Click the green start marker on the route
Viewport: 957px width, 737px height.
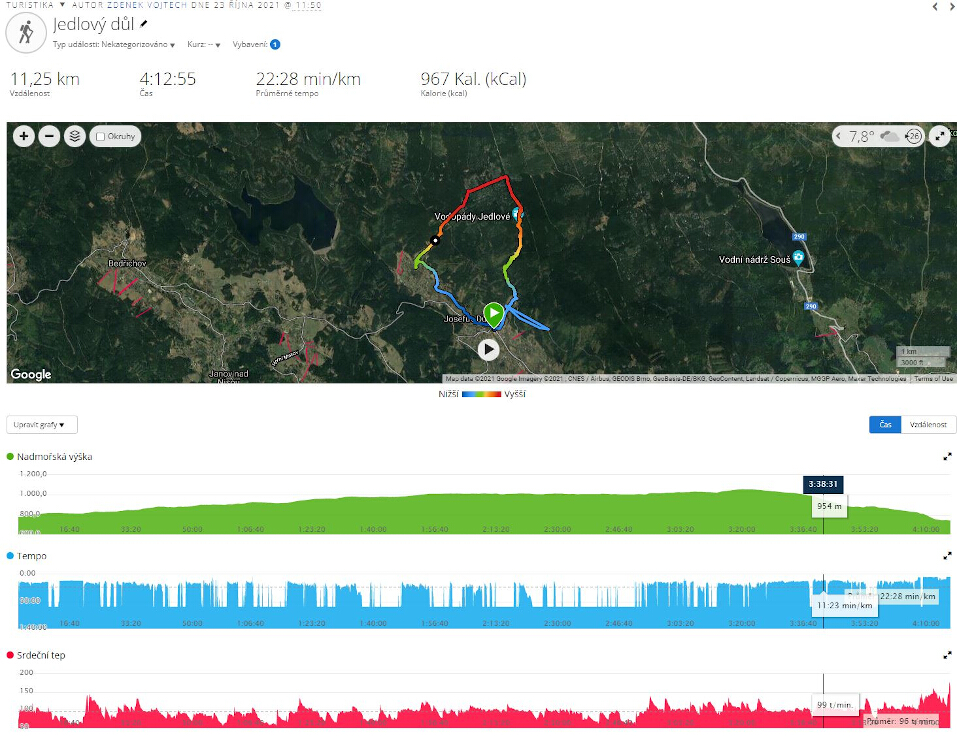(493, 314)
